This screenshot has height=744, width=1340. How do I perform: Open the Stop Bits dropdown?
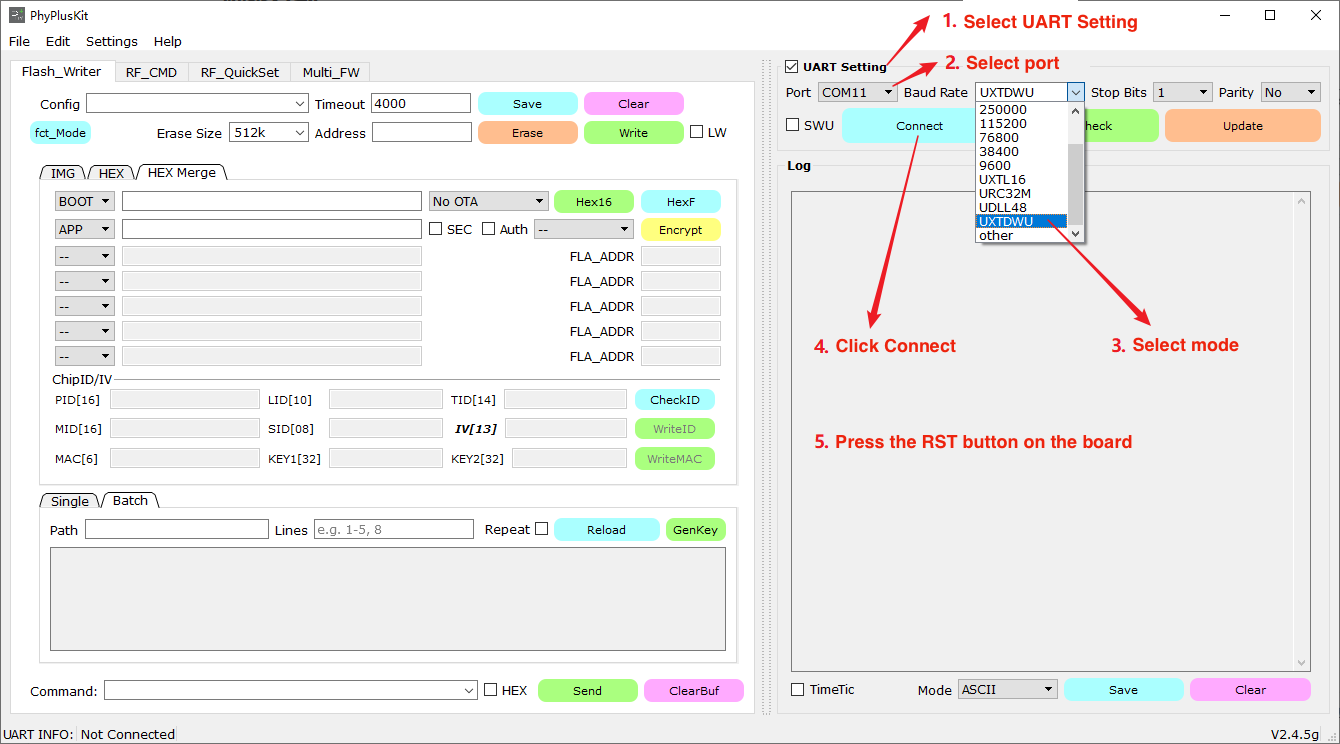tap(1182, 92)
